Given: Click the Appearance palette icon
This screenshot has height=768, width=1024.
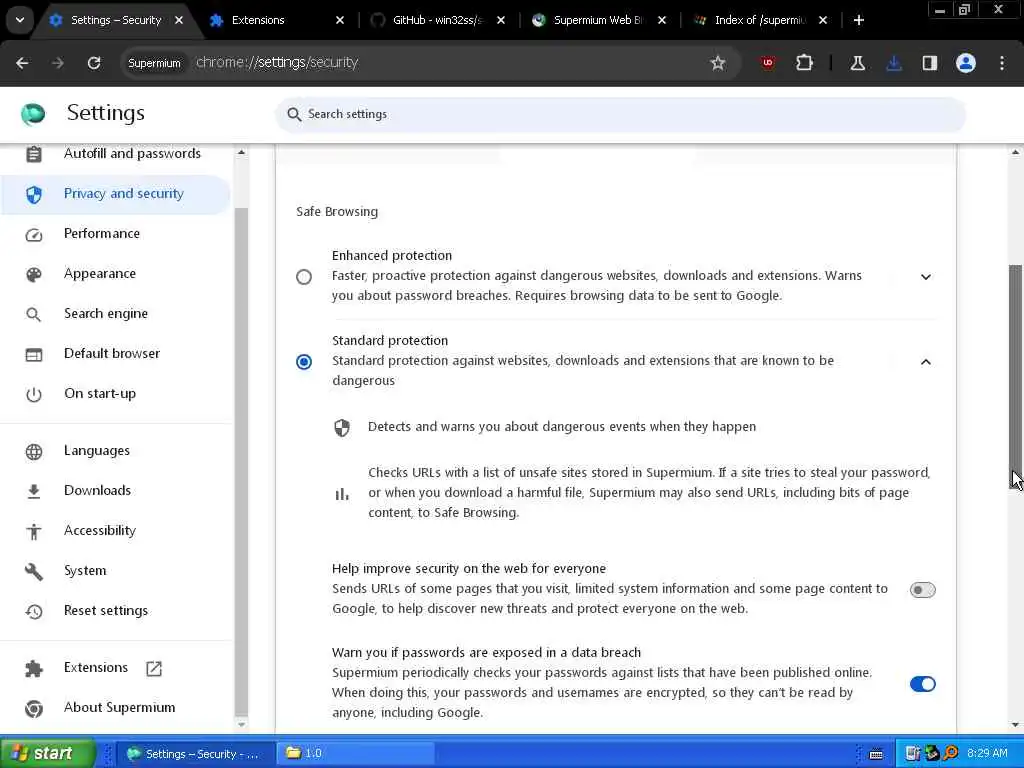Looking at the screenshot, I should point(33,274).
